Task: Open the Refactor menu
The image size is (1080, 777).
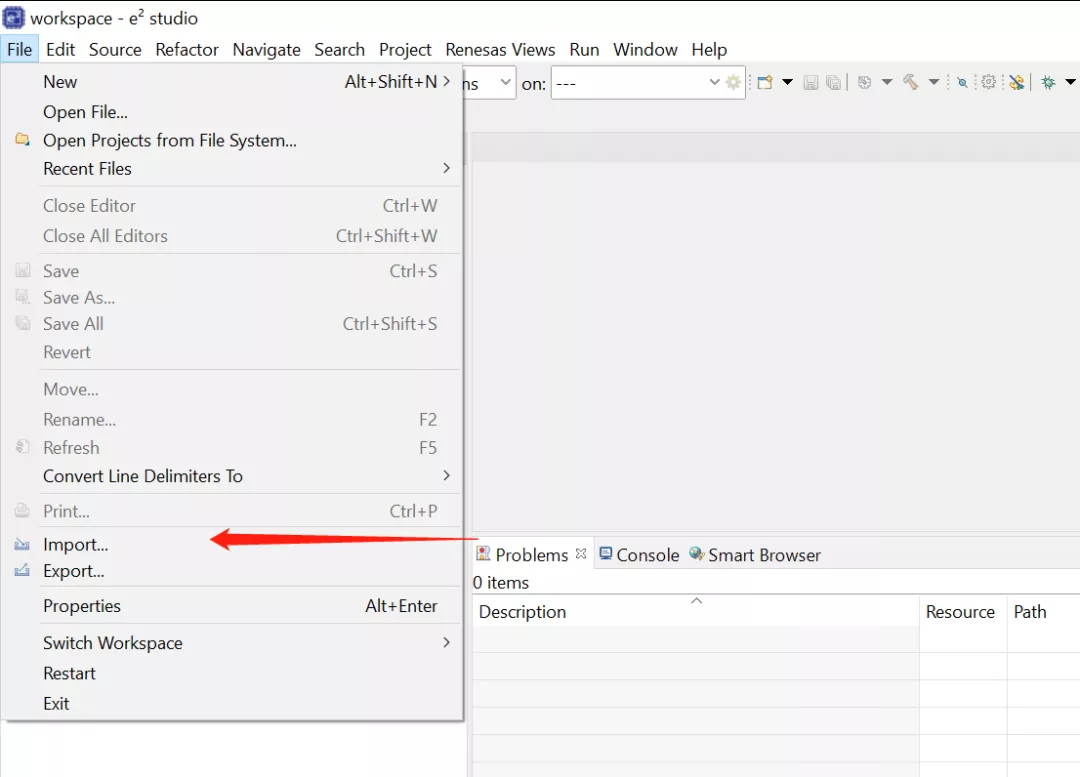Action: click(x=187, y=50)
